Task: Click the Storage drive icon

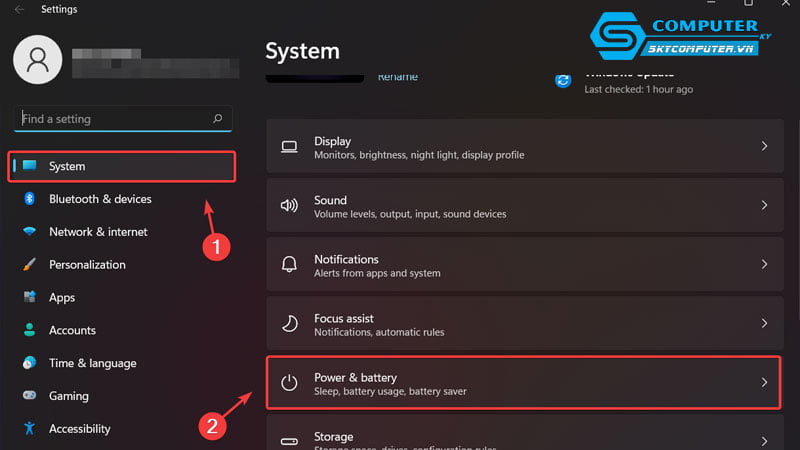Action: pos(289,441)
